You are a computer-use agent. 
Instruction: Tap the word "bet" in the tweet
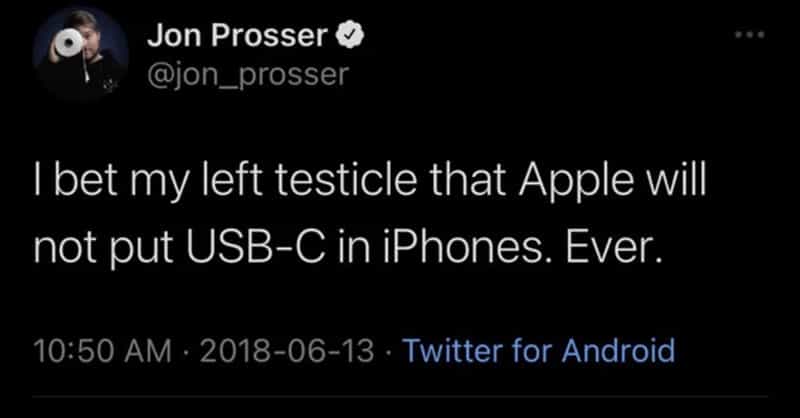(79, 185)
